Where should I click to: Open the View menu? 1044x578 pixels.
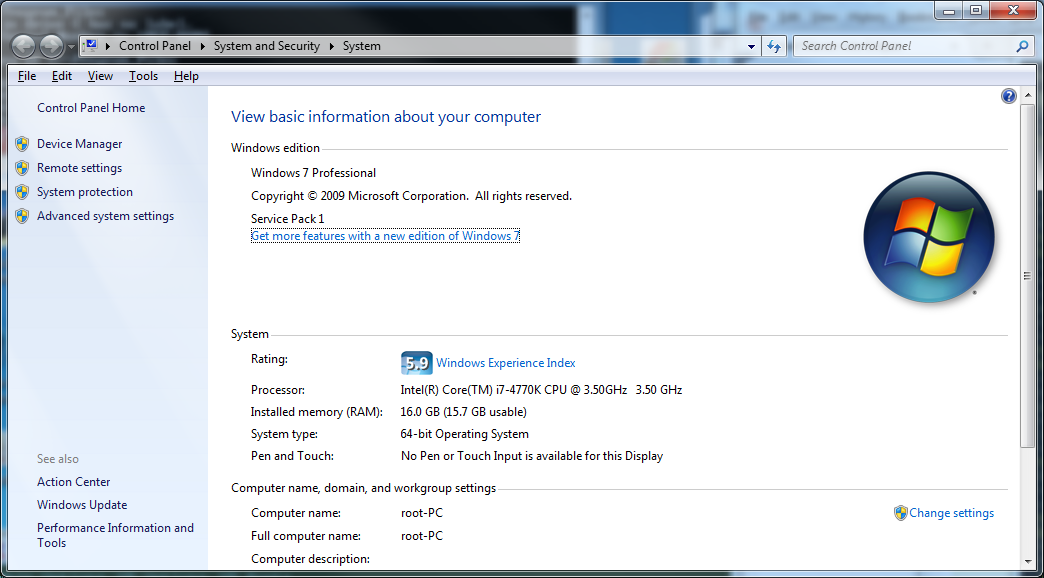click(x=100, y=76)
